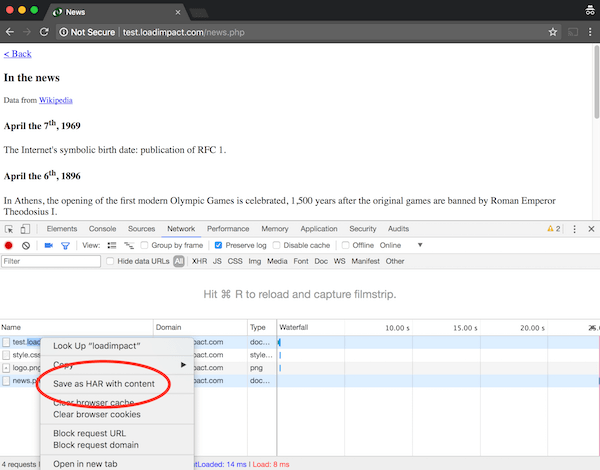Toggle the network filter funnel icon

[64, 245]
